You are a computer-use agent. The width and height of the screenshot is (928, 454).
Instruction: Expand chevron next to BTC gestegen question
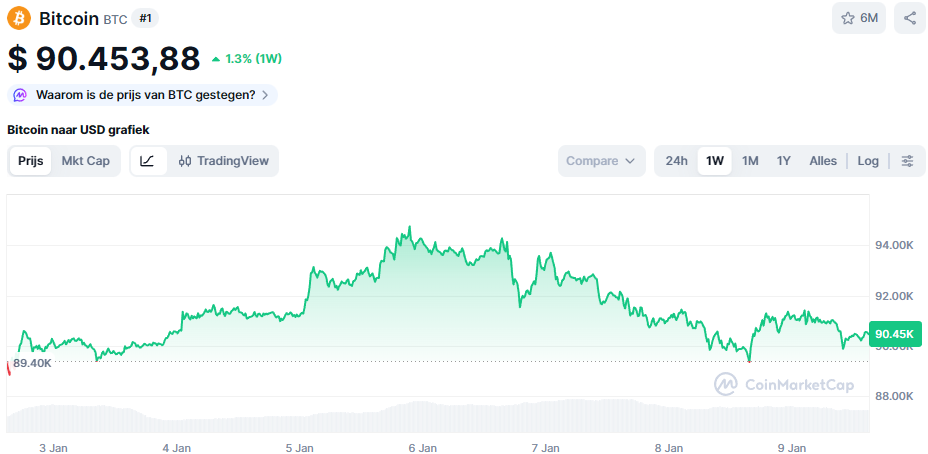pos(265,95)
